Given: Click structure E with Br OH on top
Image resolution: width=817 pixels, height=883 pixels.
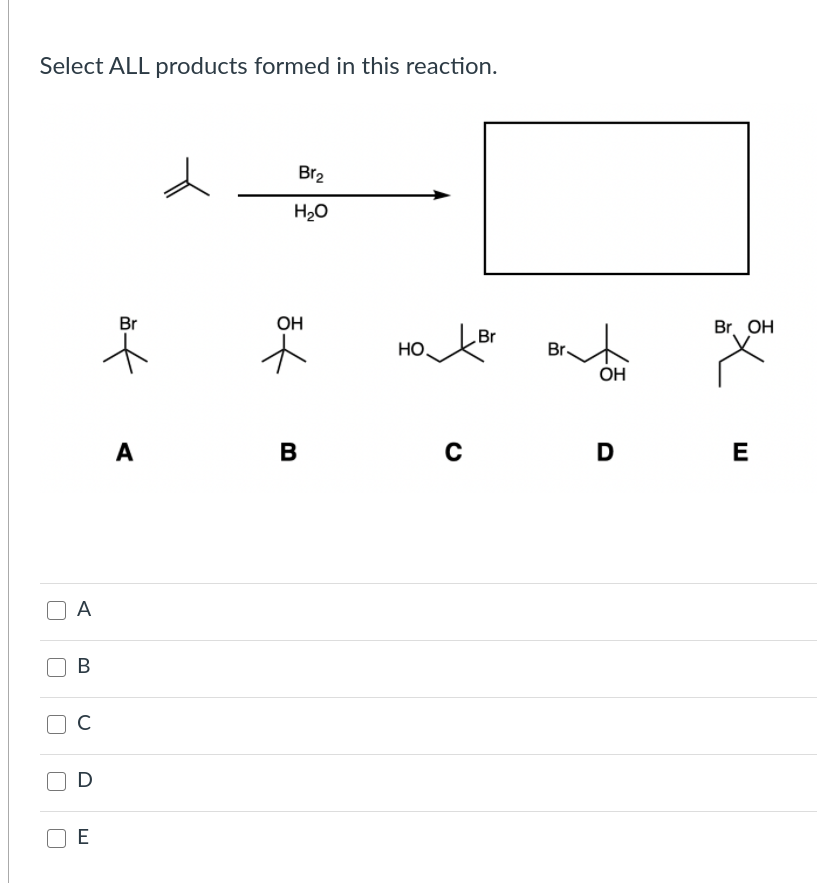Looking at the screenshot, I should (x=743, y=353).
